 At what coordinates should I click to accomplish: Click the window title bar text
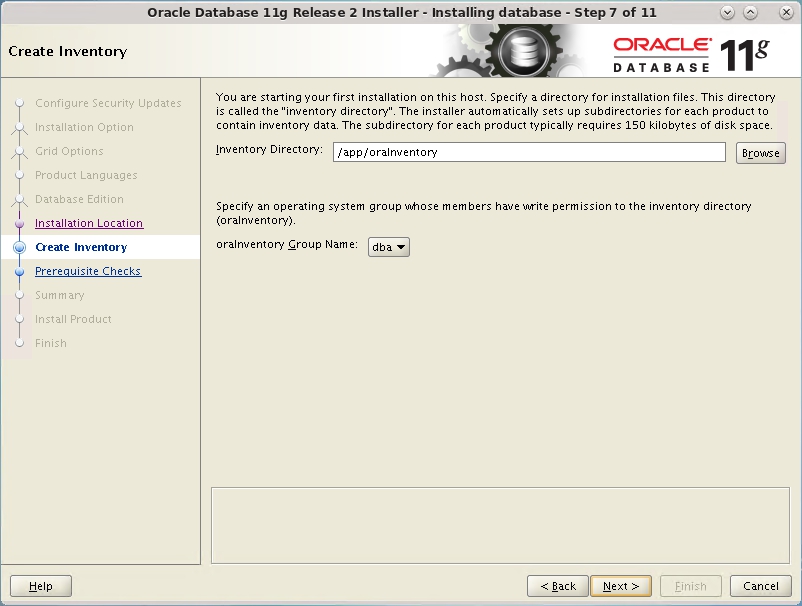click(402, 13)
